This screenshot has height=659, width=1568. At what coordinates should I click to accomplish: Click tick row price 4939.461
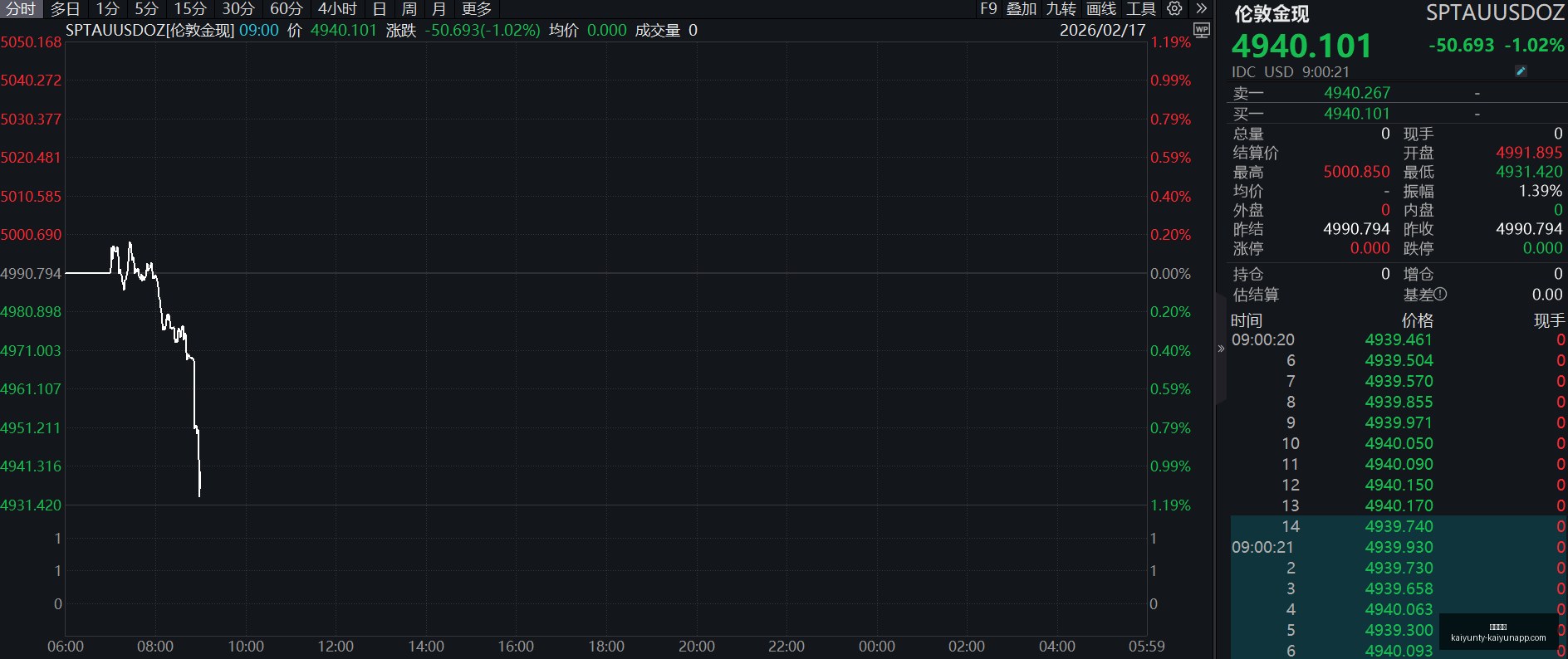[x=1399, y=339]
